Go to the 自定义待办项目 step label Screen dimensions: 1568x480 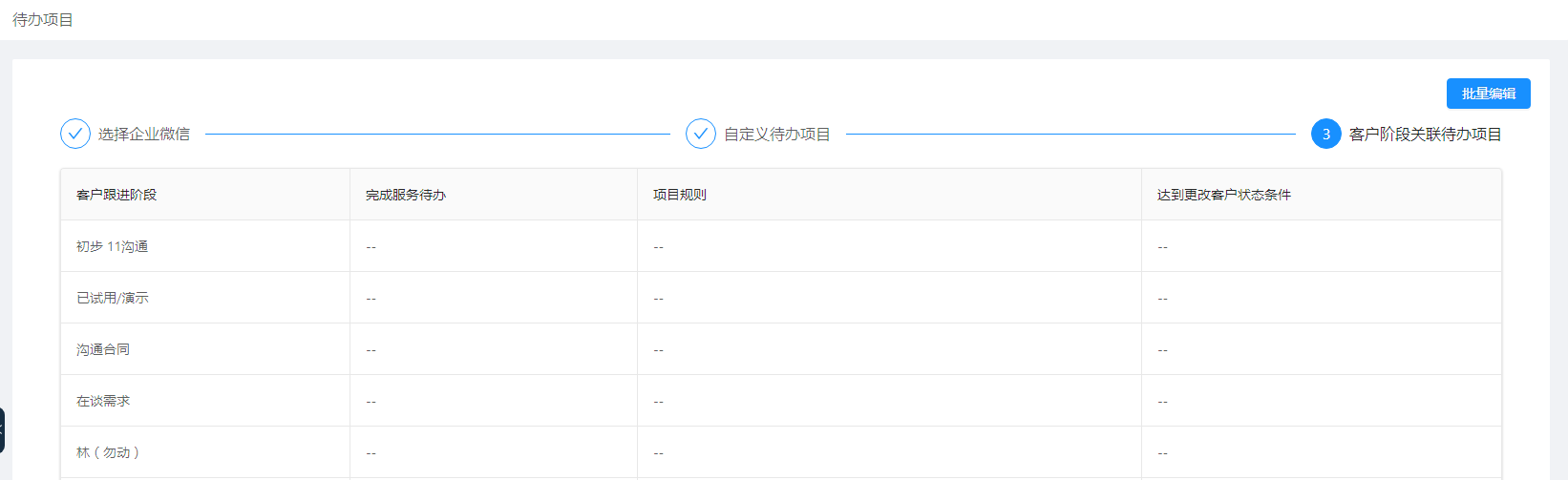point(777,135)
